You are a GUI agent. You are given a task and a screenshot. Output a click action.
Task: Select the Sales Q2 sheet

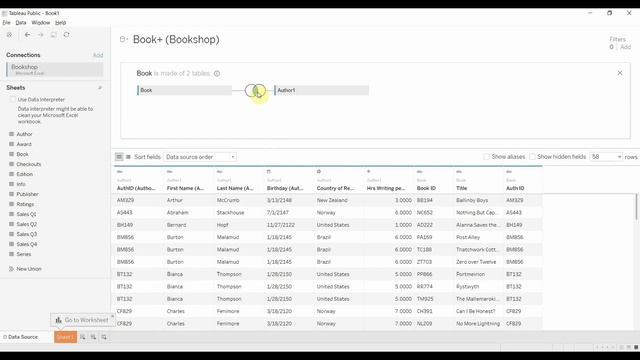27,224
